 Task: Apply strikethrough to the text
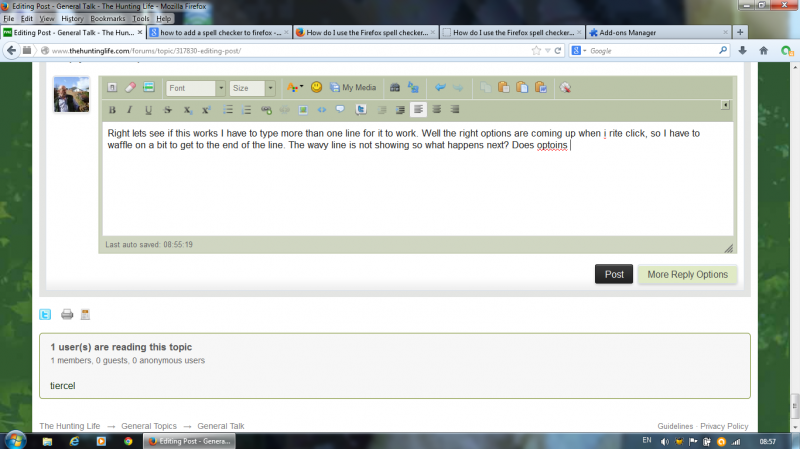click(167, 109)
